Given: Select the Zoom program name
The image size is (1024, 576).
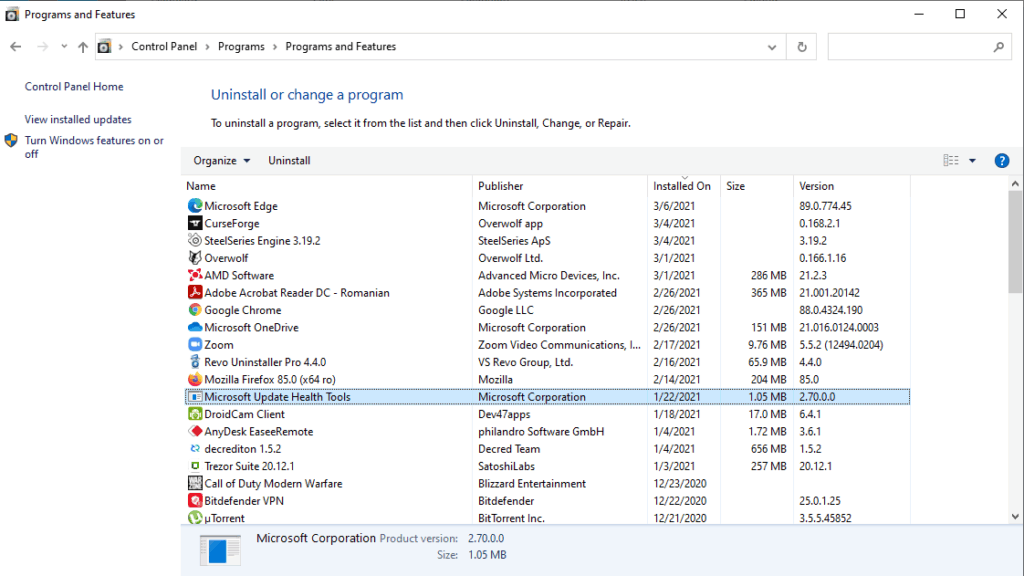Looking at the screenshot, I should 219,345.
